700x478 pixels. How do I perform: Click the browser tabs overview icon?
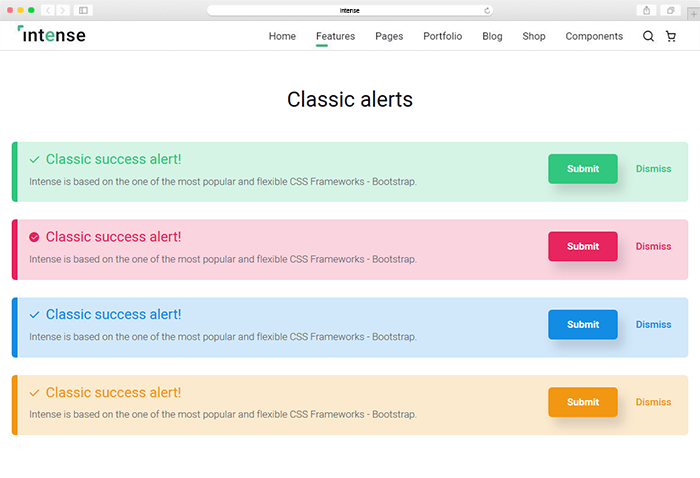coord(671,10)
